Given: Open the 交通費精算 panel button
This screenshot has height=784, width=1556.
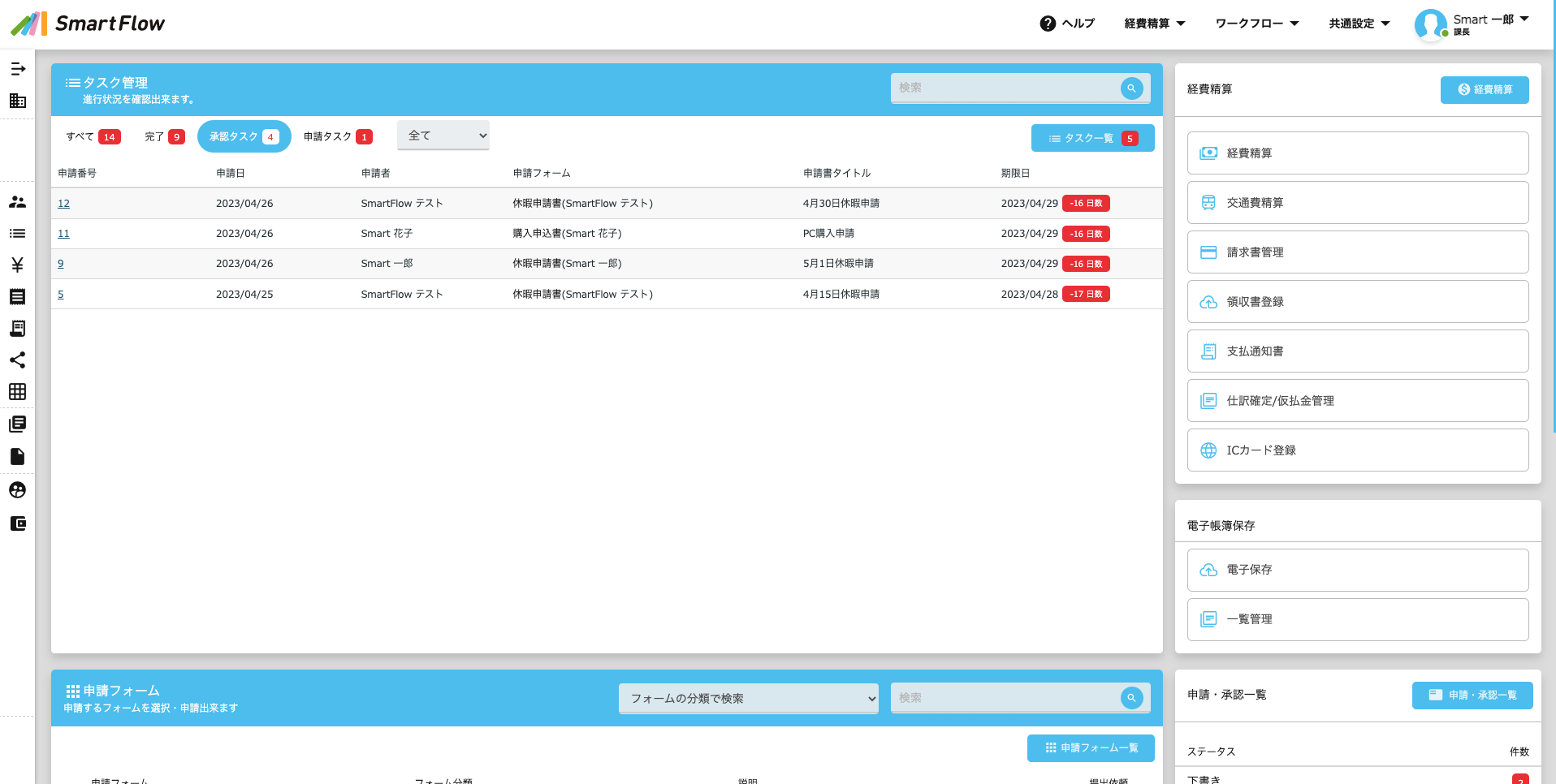Looking at the screenshot, I should 1357,203.
